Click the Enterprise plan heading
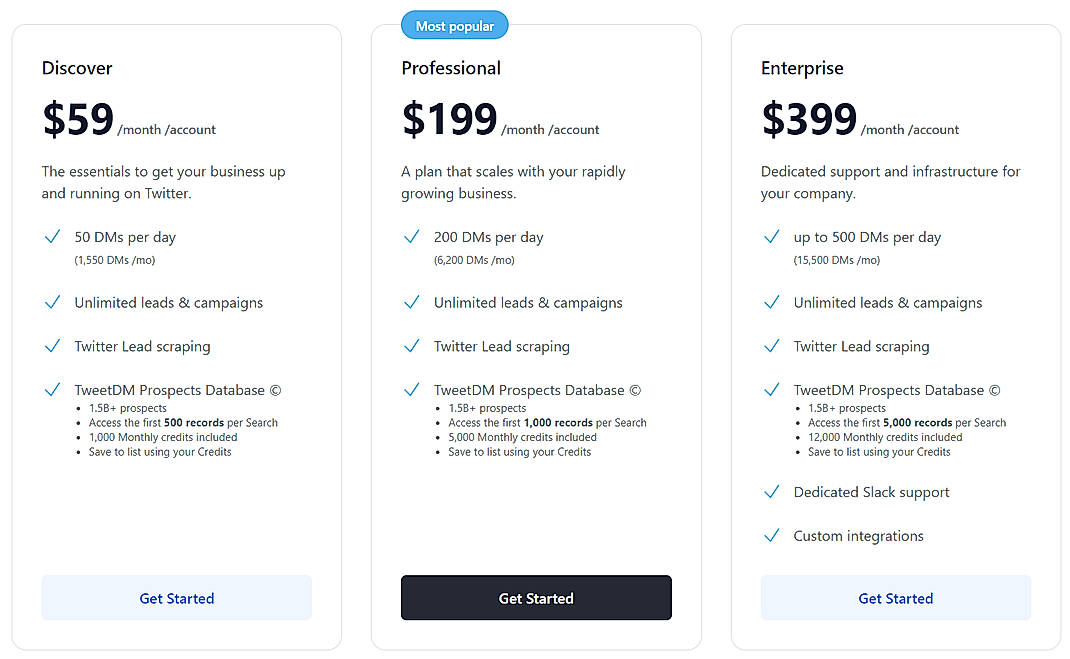The image size is (1070, 659). [802, 68]
